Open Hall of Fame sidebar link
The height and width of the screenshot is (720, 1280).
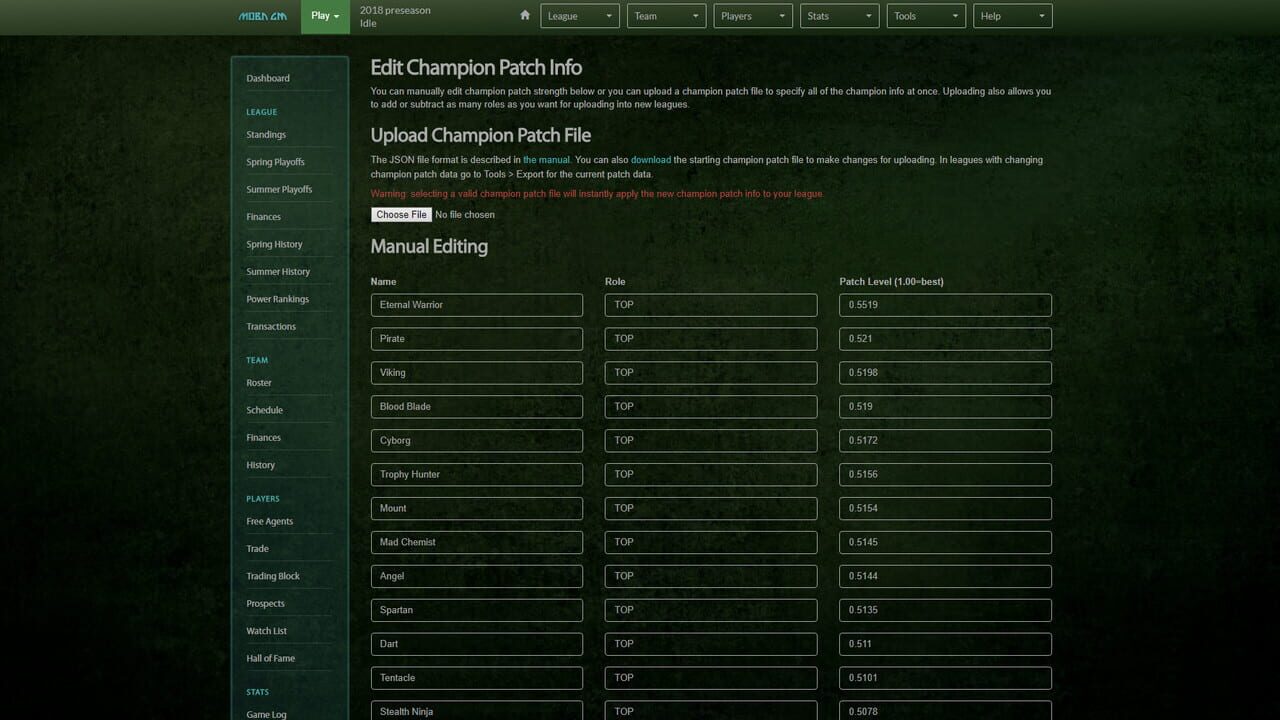pos(270,658)
